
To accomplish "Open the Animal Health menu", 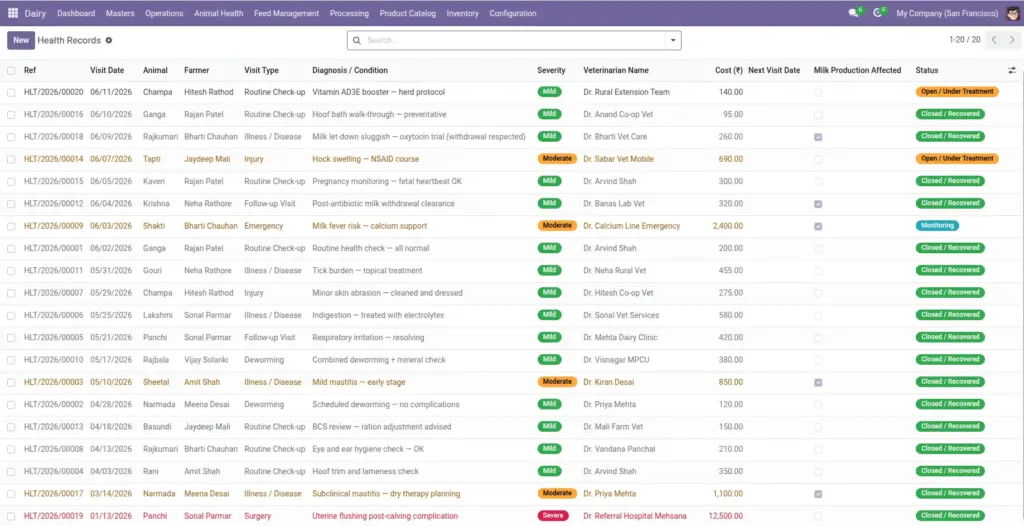I will point(219,13).
